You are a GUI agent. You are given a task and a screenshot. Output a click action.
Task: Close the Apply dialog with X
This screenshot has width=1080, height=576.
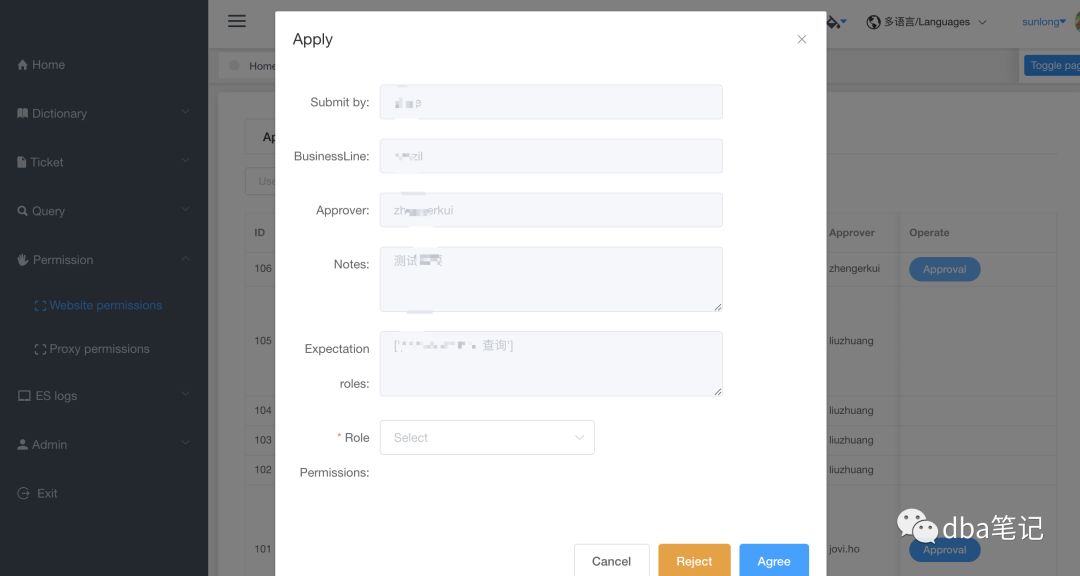tap(801, 40)
